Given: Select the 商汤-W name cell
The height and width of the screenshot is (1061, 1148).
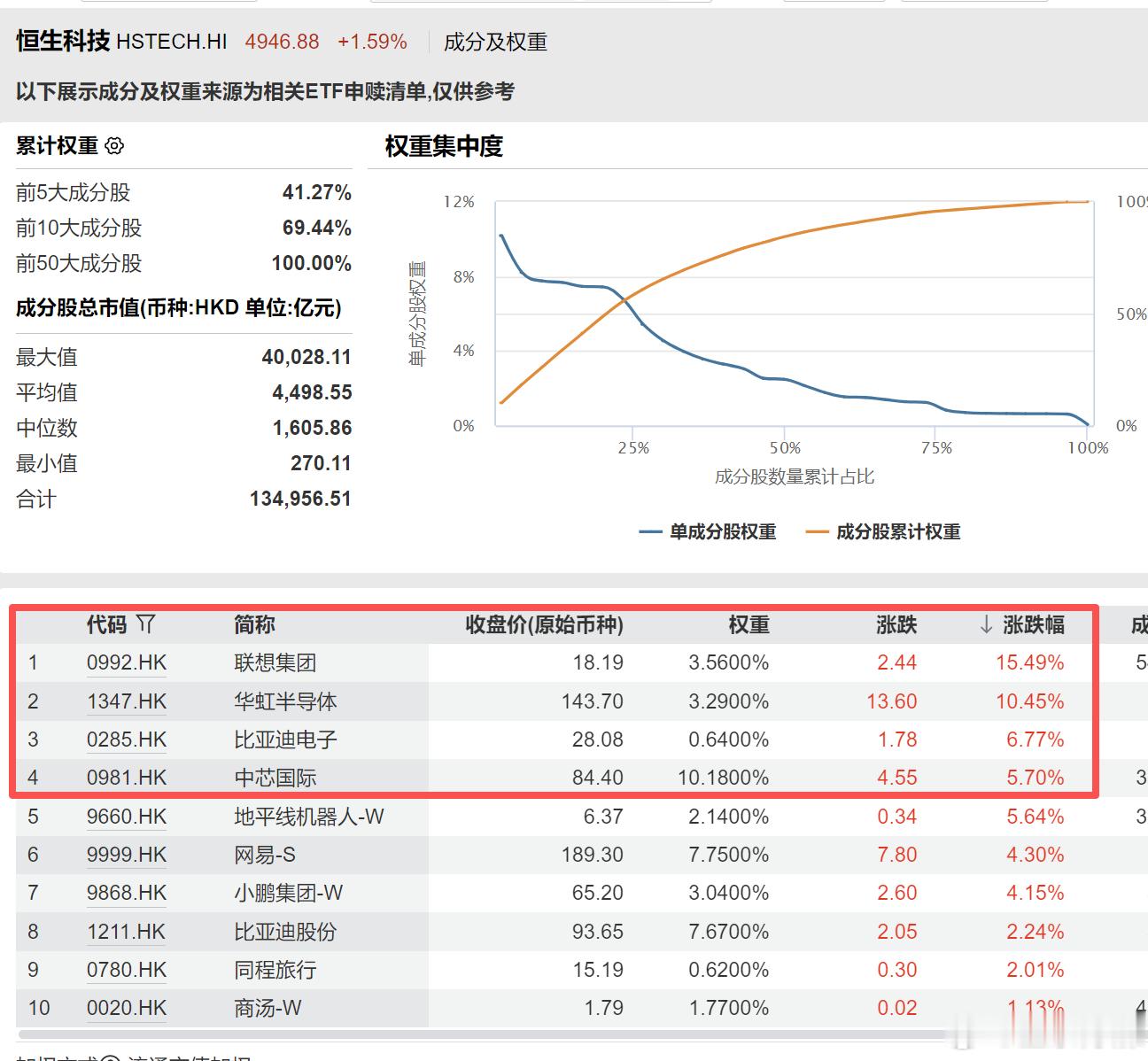Looking at the screenshot, I should tap(268, 1008).
